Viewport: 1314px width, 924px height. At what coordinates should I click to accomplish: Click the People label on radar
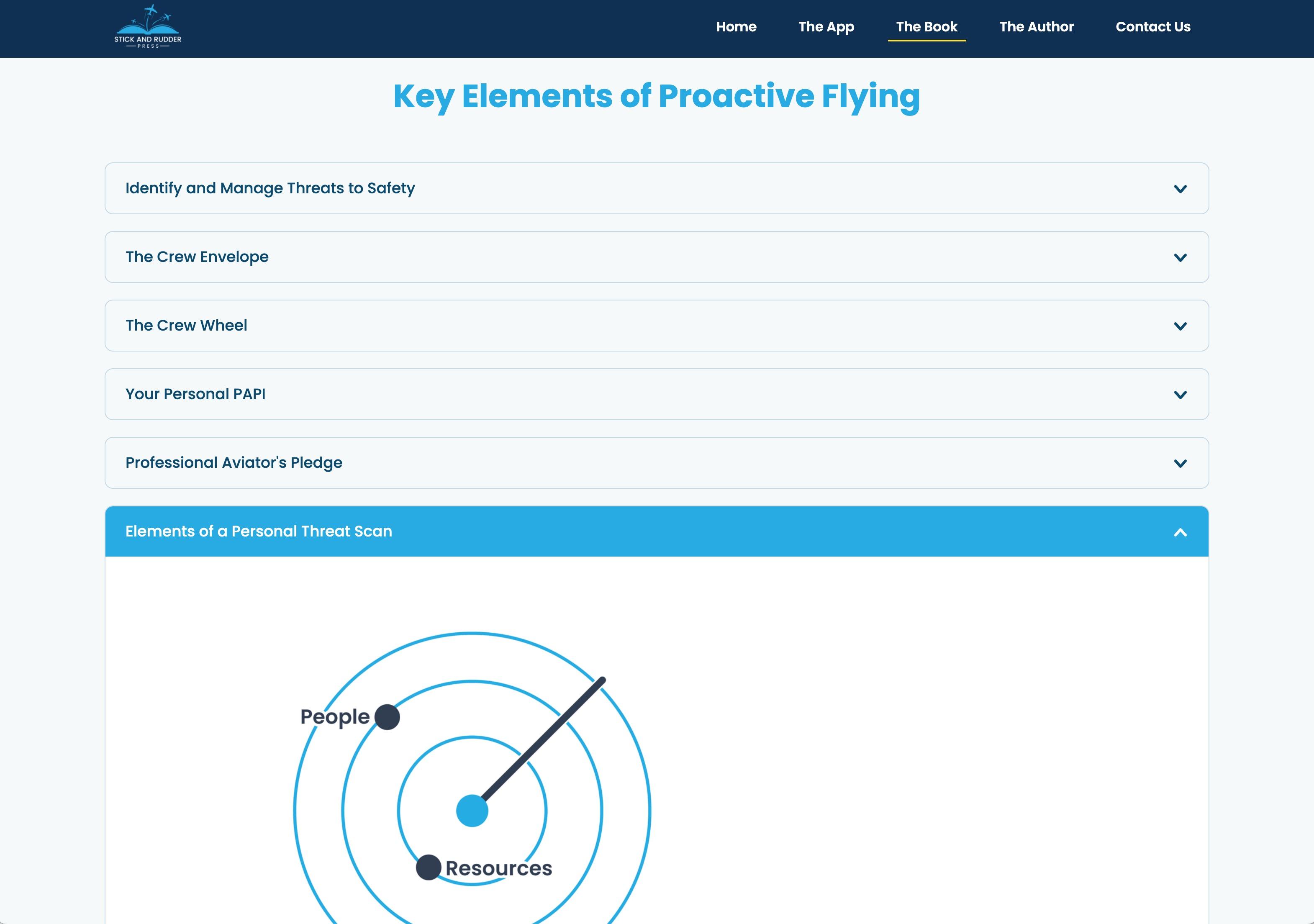pos(335,717)
